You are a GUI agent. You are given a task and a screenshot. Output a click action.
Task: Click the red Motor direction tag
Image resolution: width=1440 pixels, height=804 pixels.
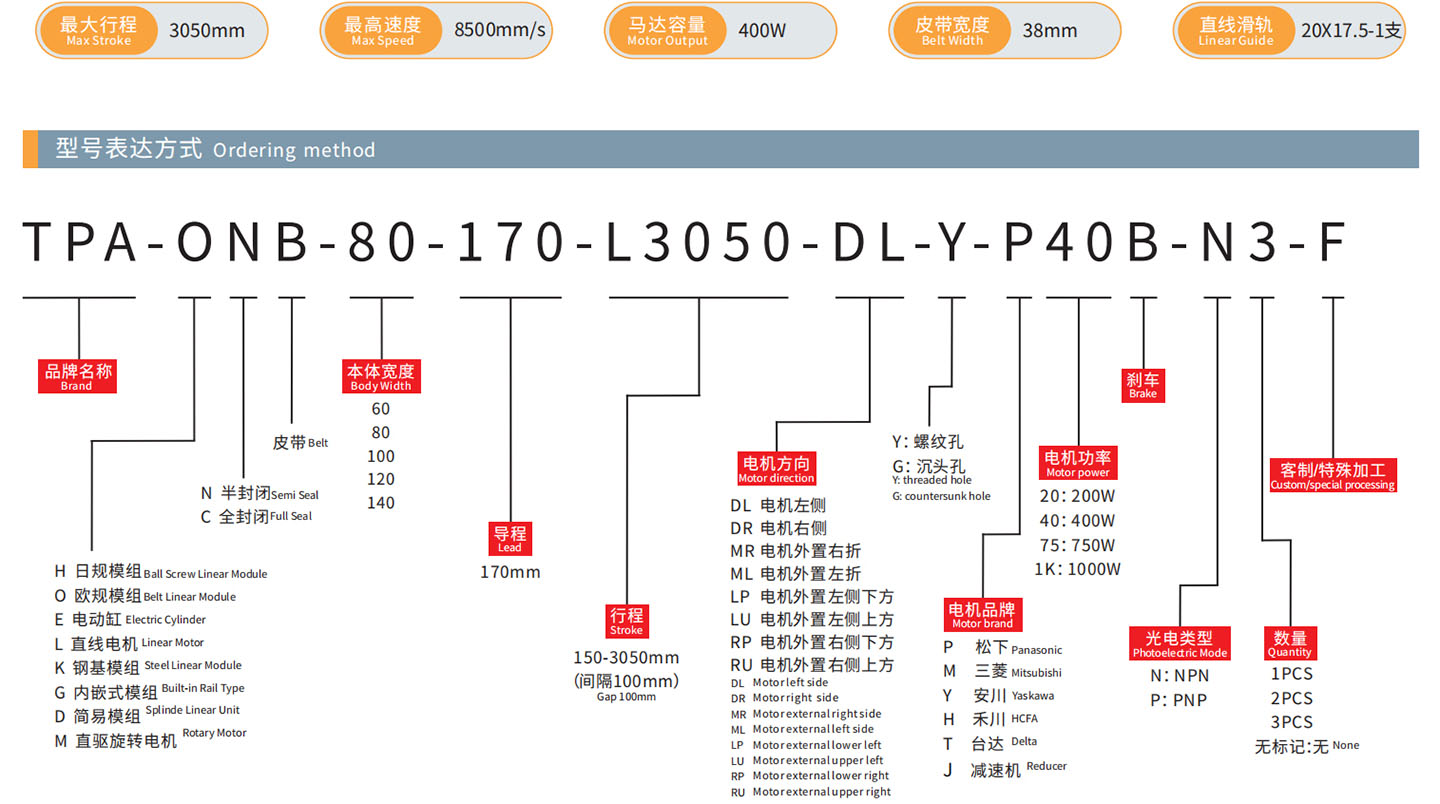tap(776, 469)
